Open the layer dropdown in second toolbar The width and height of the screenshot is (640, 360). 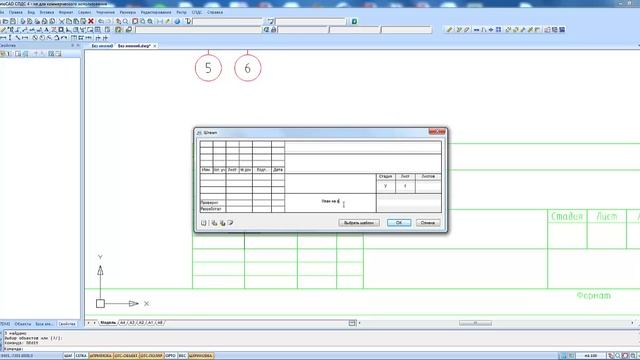[x=198, y=29]
